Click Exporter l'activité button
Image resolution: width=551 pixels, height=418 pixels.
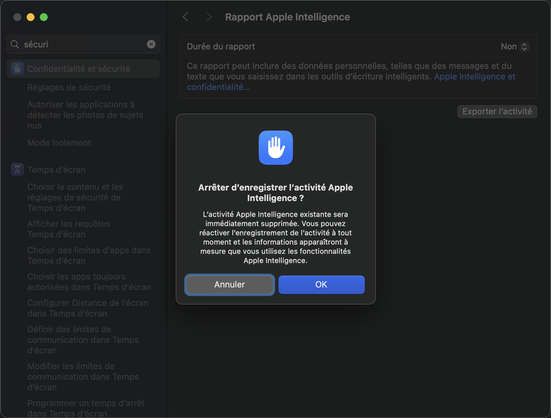click(x=497, y=112)
